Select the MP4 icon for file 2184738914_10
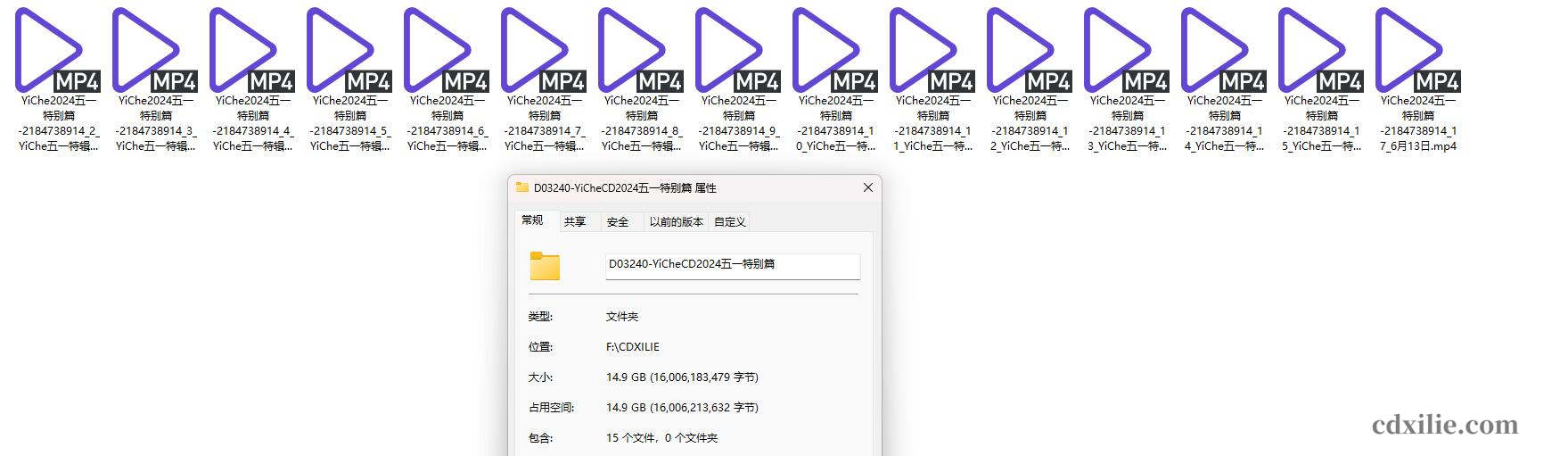 coord(836,50)
